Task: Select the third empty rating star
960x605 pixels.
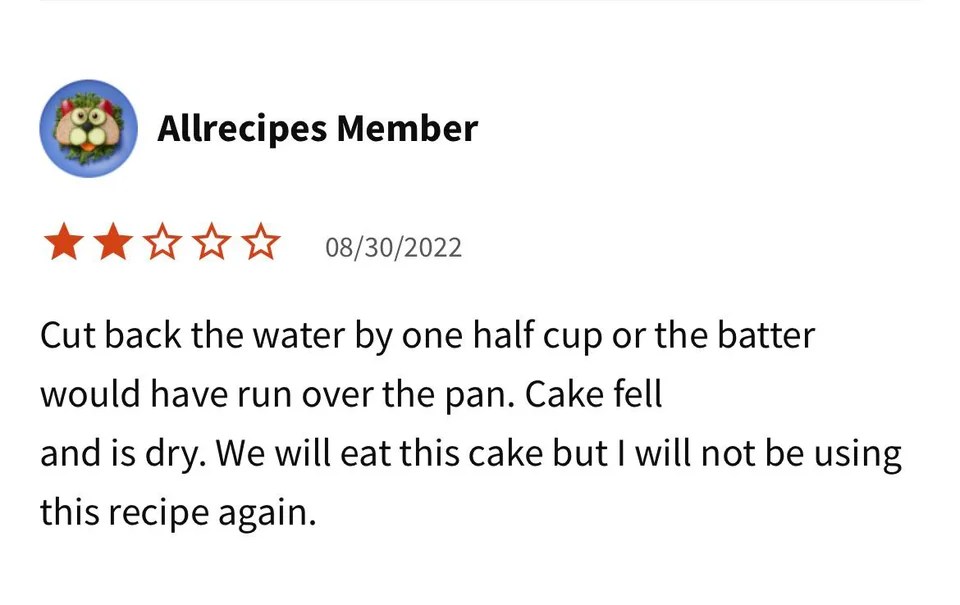Action: pyautogui.click(x=161, y=243)
